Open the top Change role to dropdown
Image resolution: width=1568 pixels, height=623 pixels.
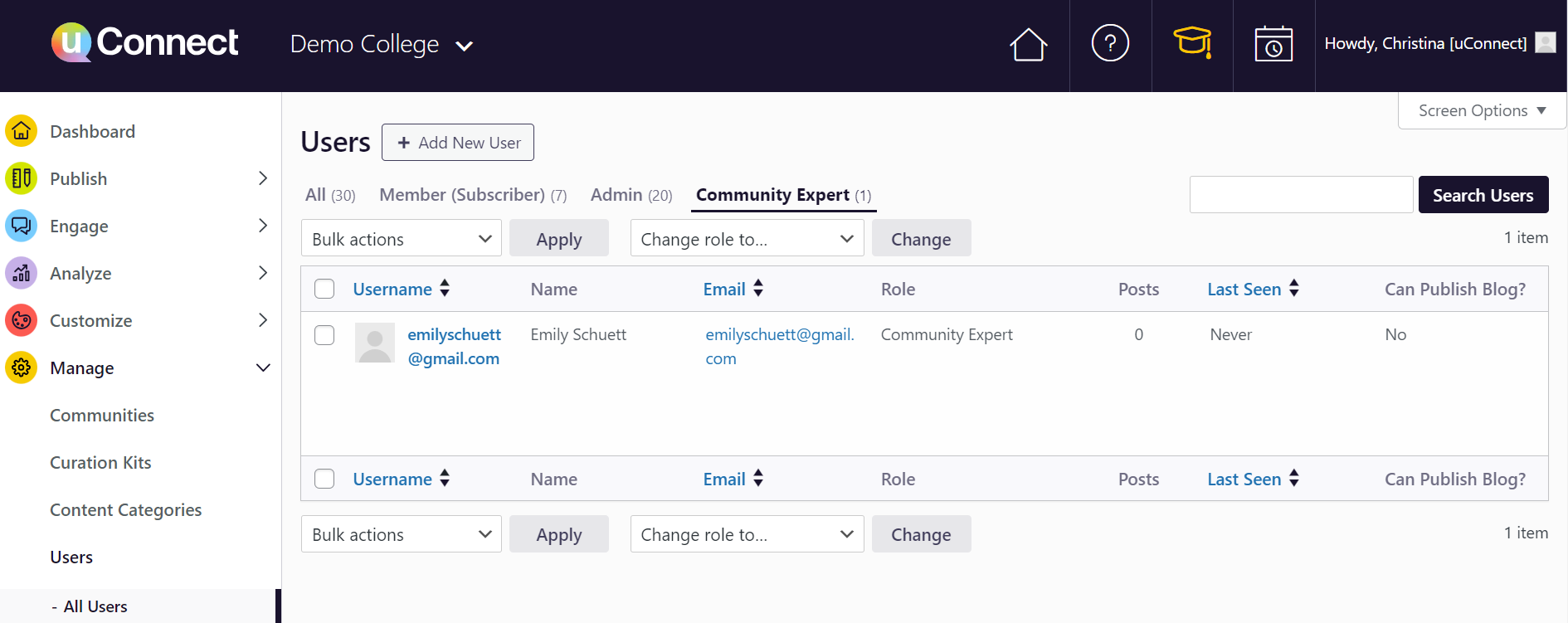[x=747, y=239]
